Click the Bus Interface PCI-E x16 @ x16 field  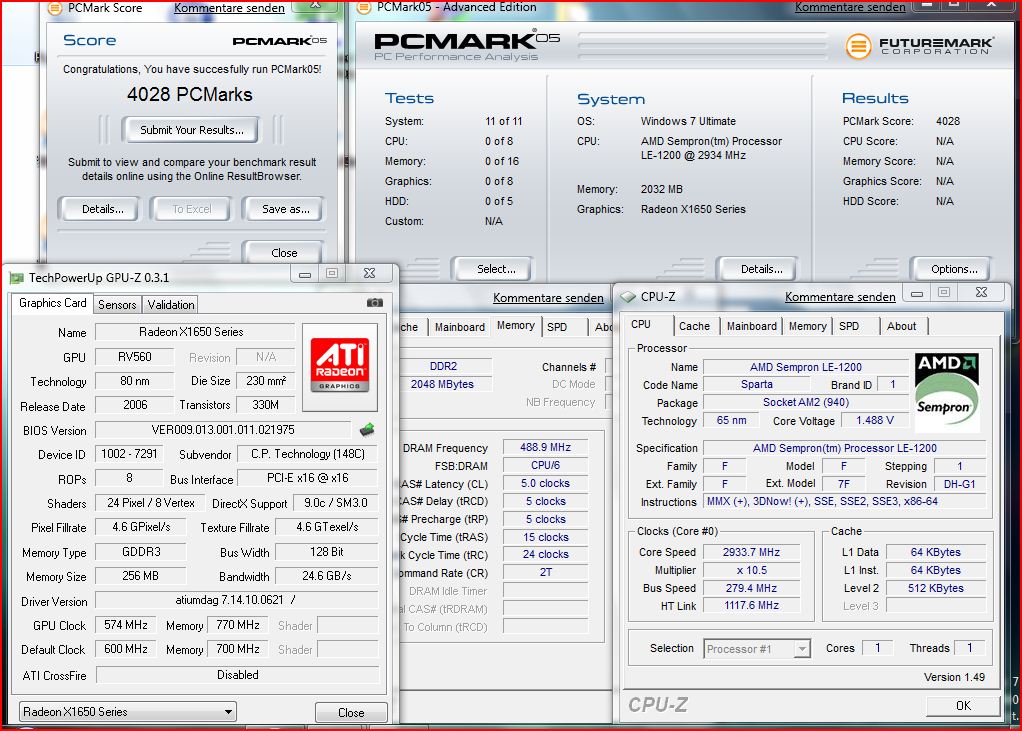[x=308, y=478]
